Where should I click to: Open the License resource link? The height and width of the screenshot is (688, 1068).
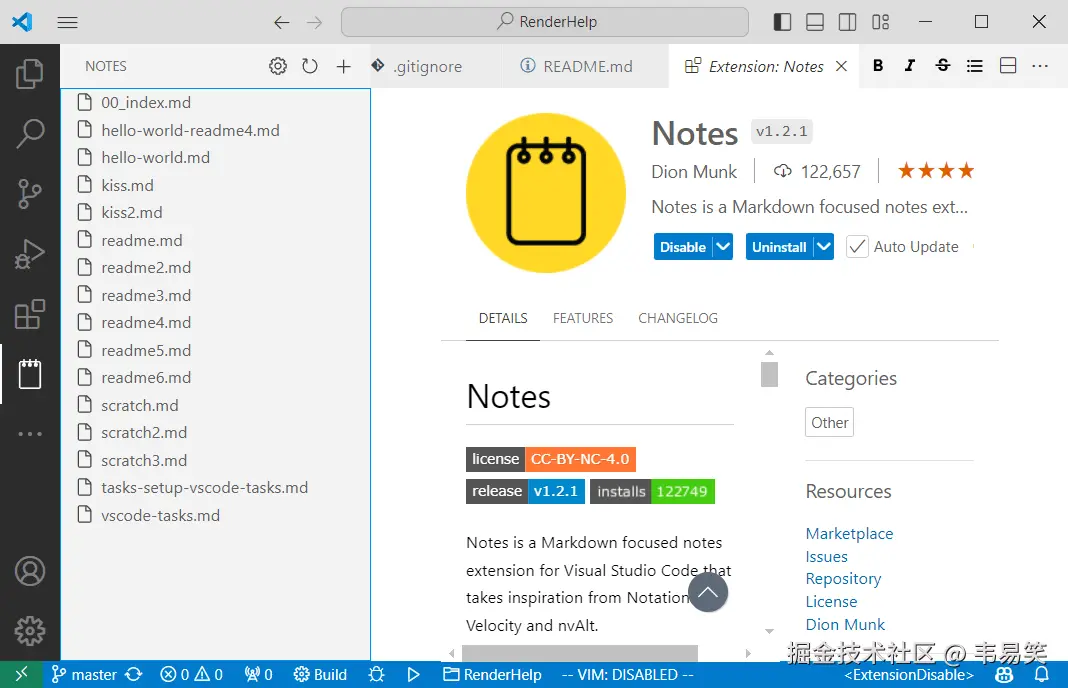tap(831, 601)
